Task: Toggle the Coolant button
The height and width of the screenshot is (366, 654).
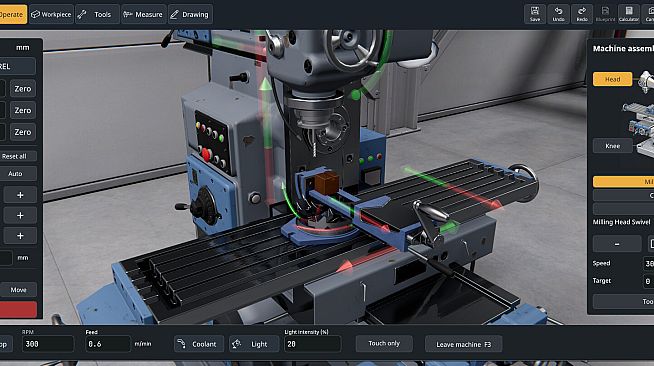Action: tap(199, 344)
